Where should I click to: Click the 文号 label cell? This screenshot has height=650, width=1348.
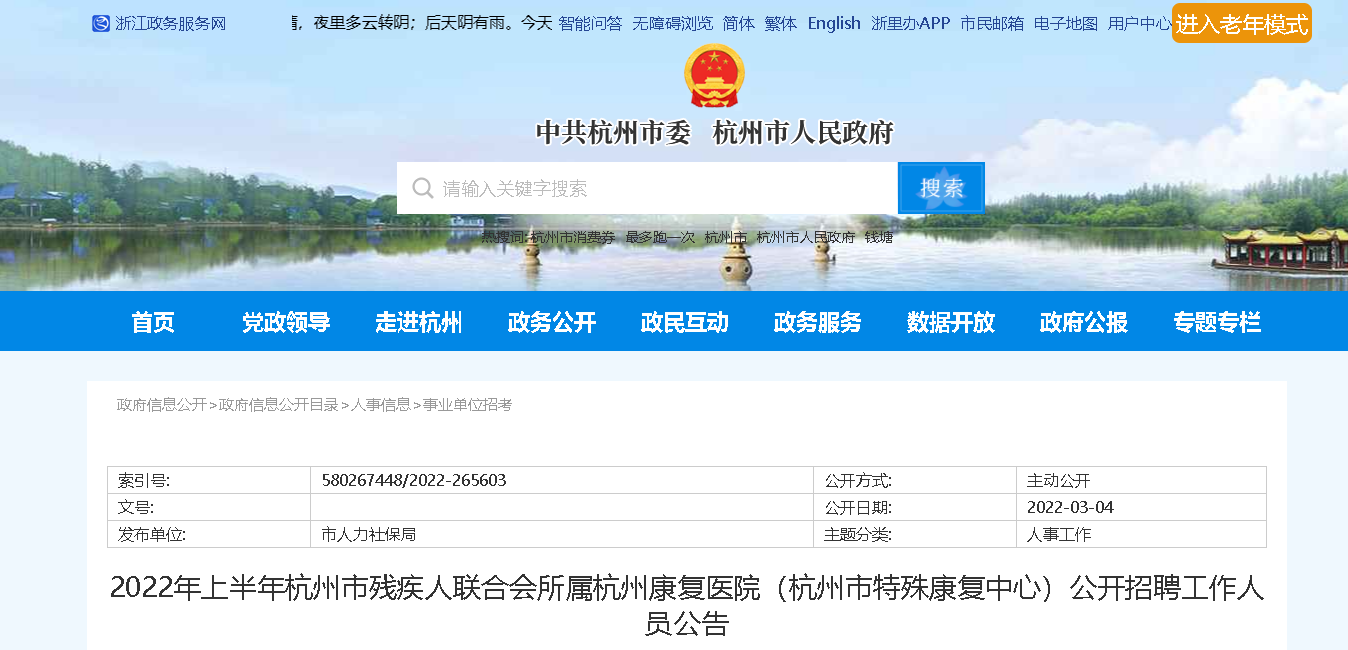[x=209, y=507]
